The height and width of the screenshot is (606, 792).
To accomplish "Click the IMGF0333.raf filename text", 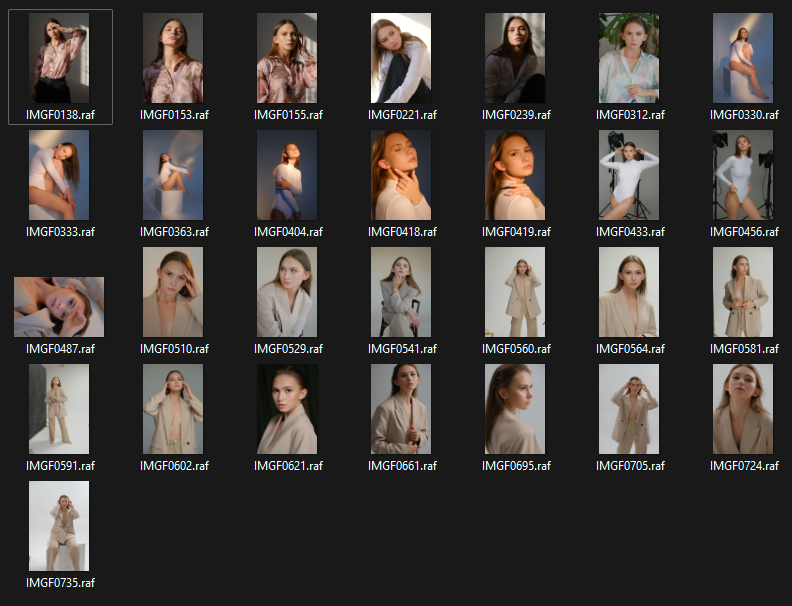I will point(60,232).
